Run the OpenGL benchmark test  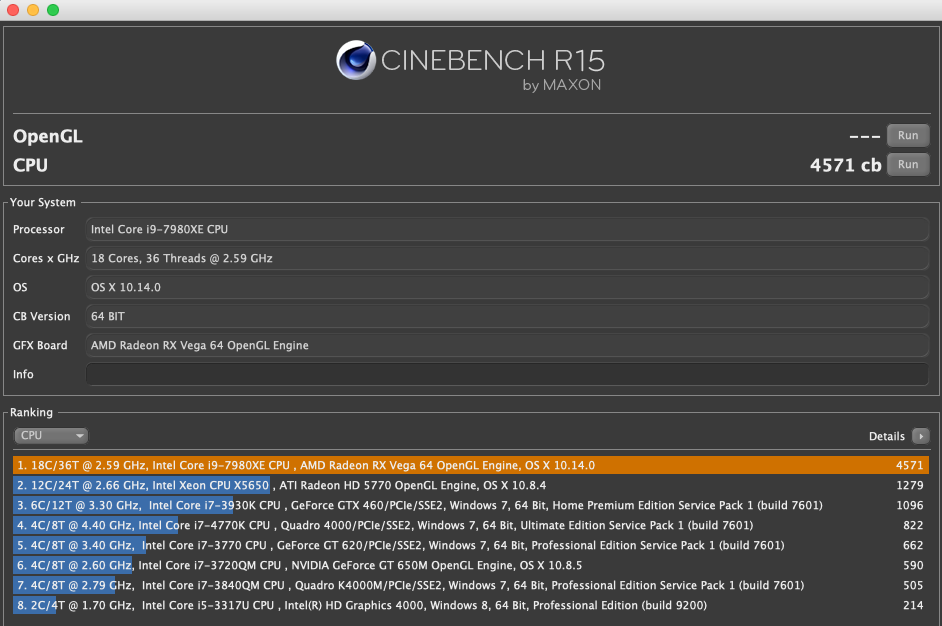pyautogui.click(x=908, y=135)
